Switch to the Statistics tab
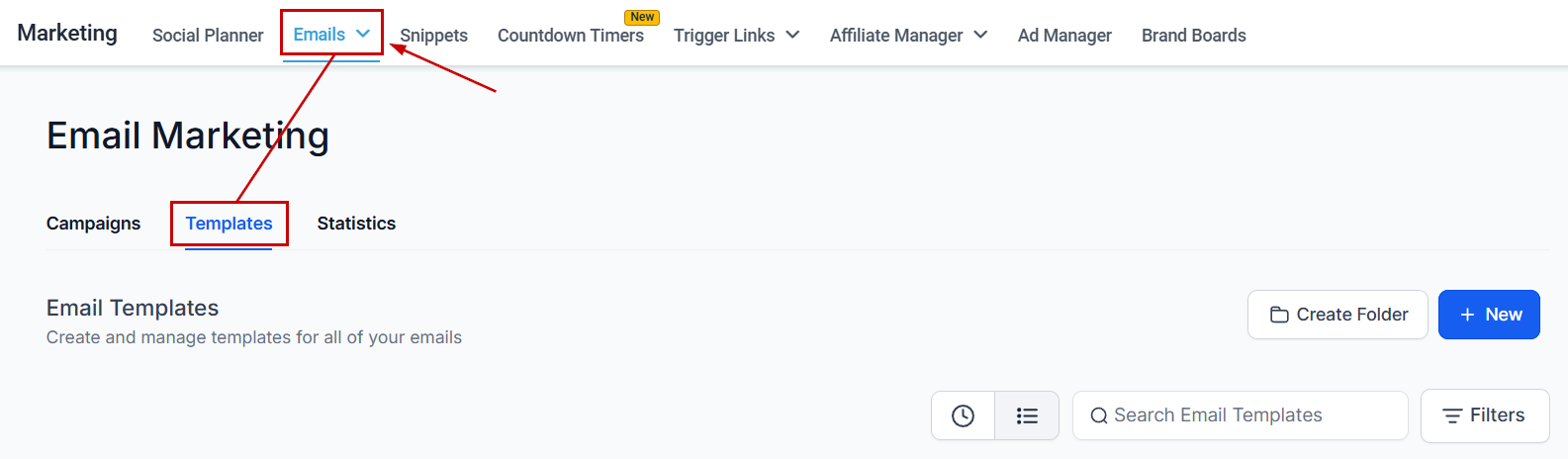Screen dimensions: 1568x459 (x=356, y=224)
